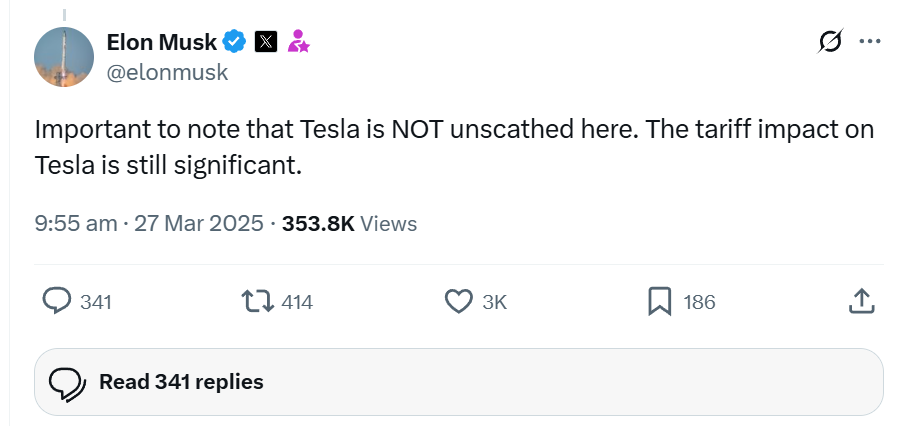The image size is (906, 426).
Task: Bookmark this tweet using the bookmark icon
Action: pyautogui.click(x=659, y=302)
